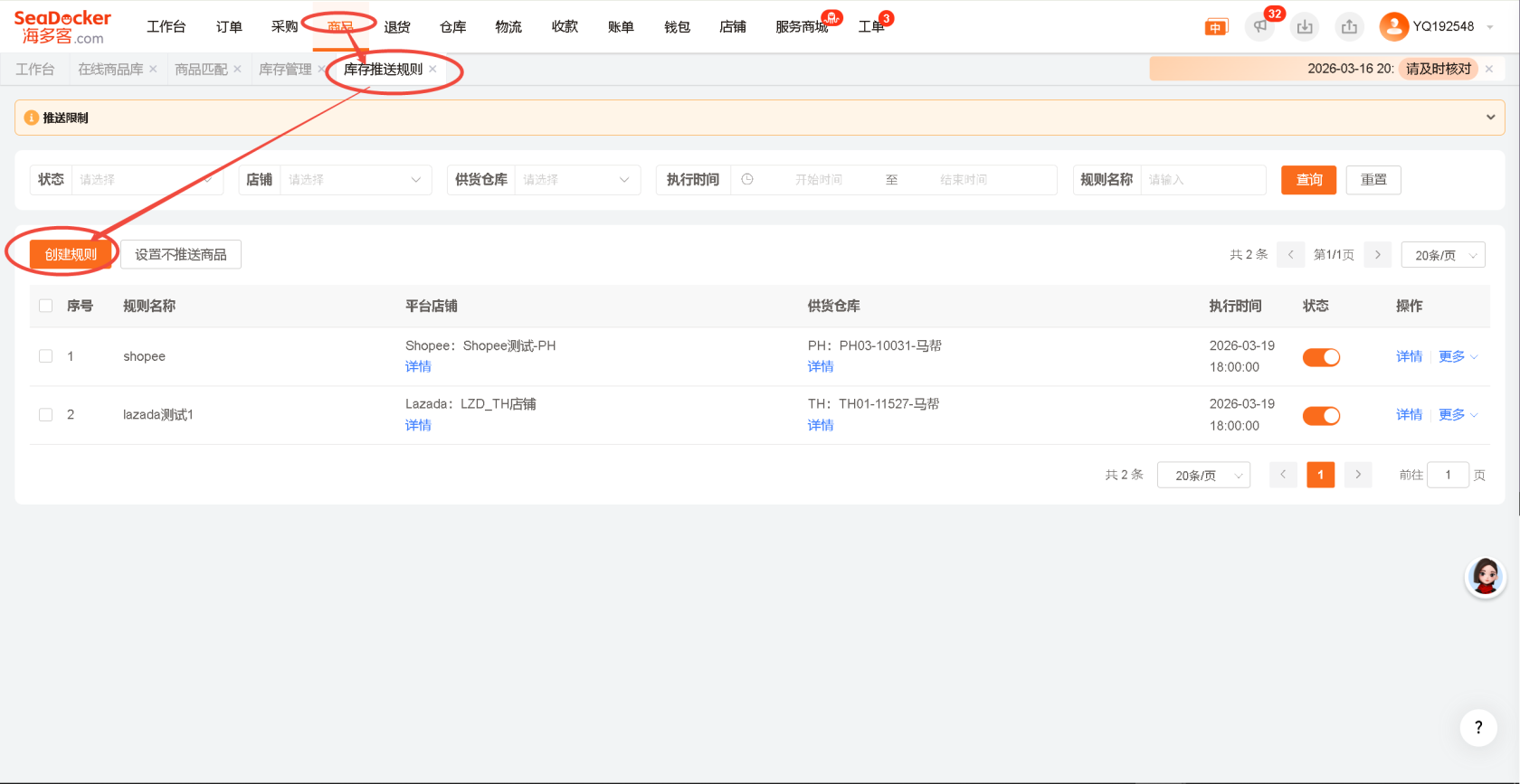Click the 规则名称 input field
This screenshot has width=1520, height=784.
[1202, 180]
